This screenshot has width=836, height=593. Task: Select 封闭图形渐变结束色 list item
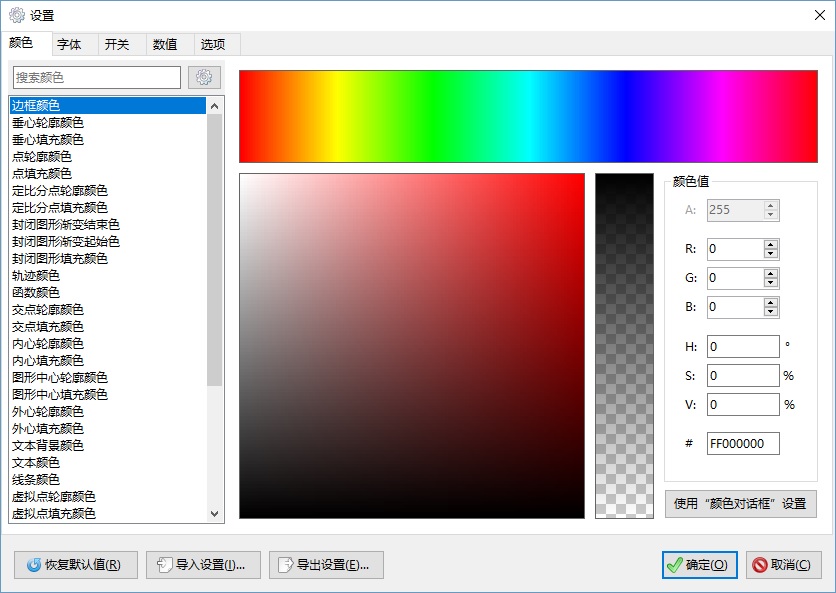tap(108, 225)
